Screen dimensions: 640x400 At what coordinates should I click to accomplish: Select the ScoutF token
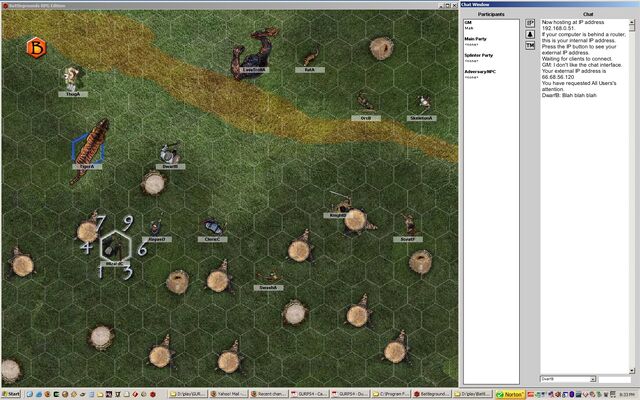coord(409,225)
